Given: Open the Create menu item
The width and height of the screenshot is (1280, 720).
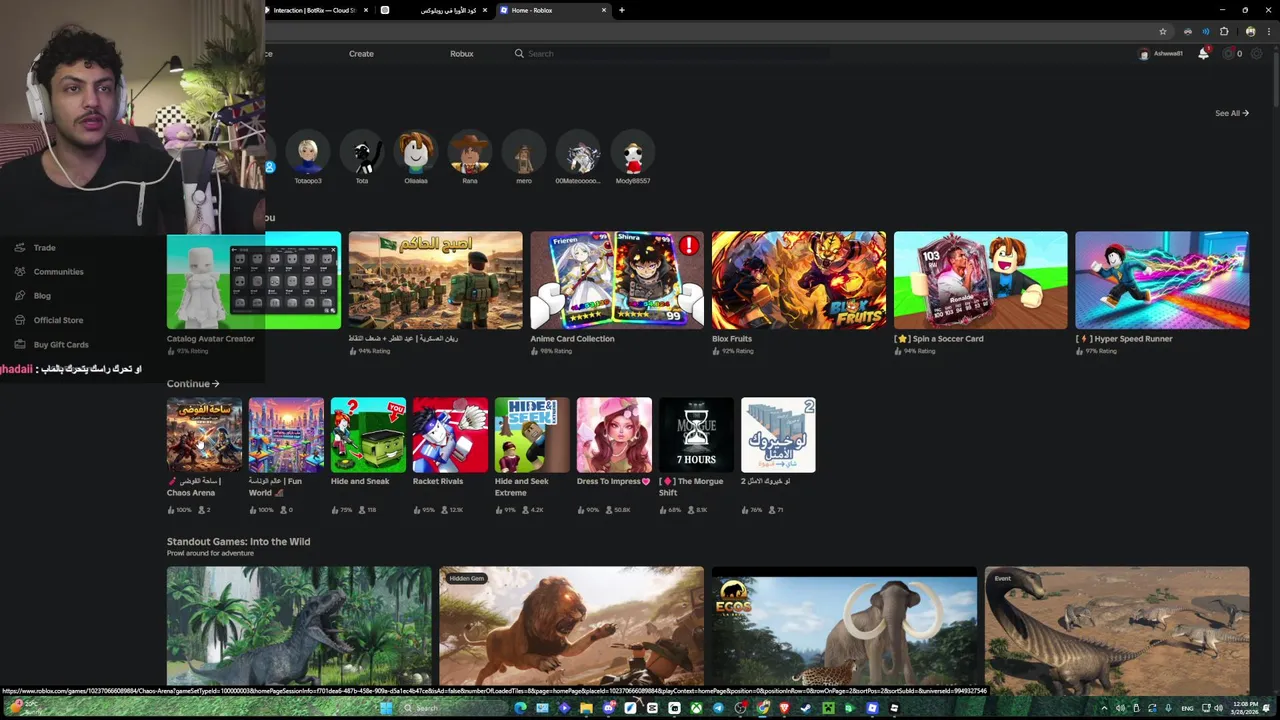Looking at the screenshot, I should pyautogui.click(x=361, y=54).
